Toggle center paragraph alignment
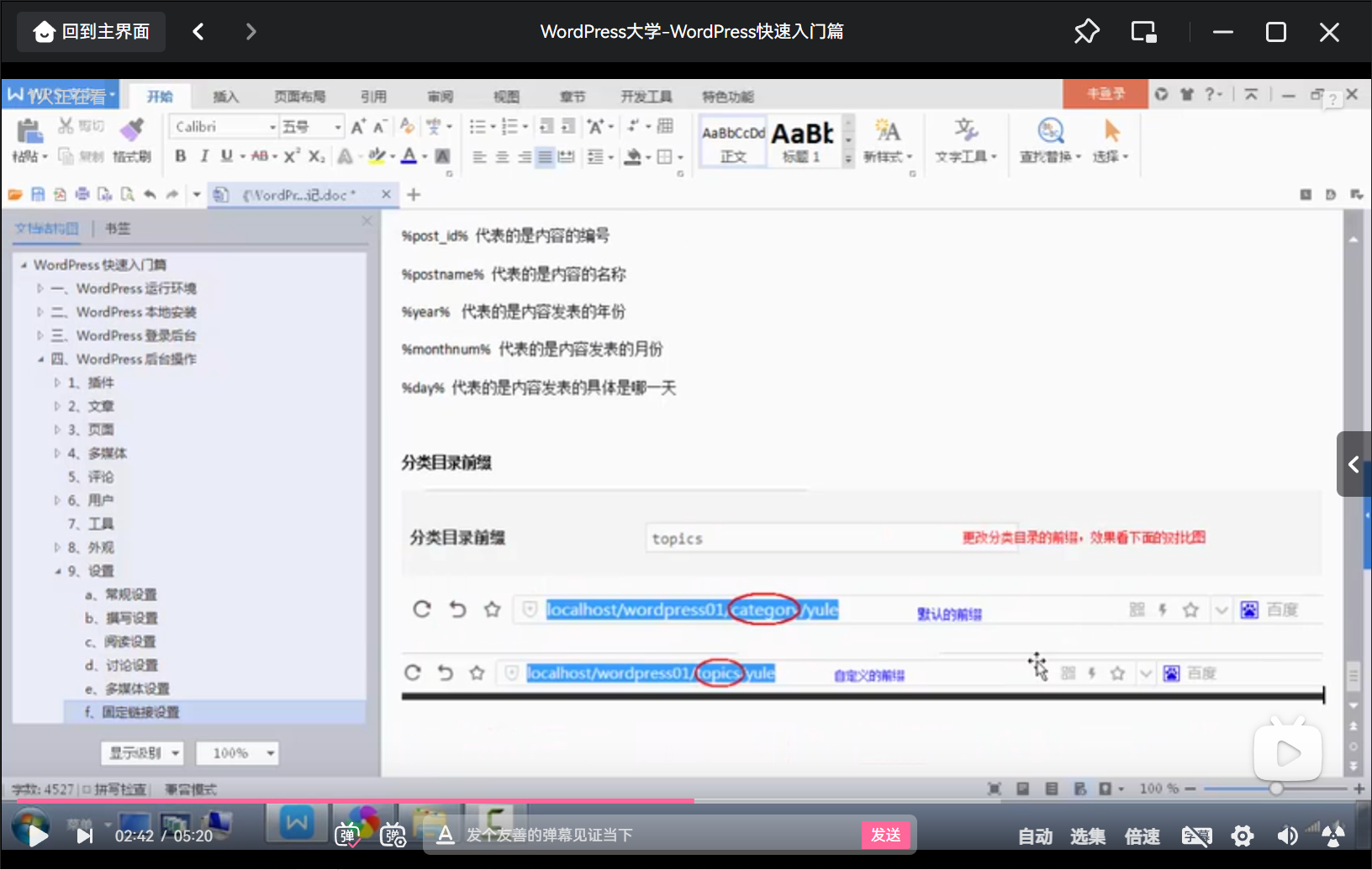 click(502, 156)
